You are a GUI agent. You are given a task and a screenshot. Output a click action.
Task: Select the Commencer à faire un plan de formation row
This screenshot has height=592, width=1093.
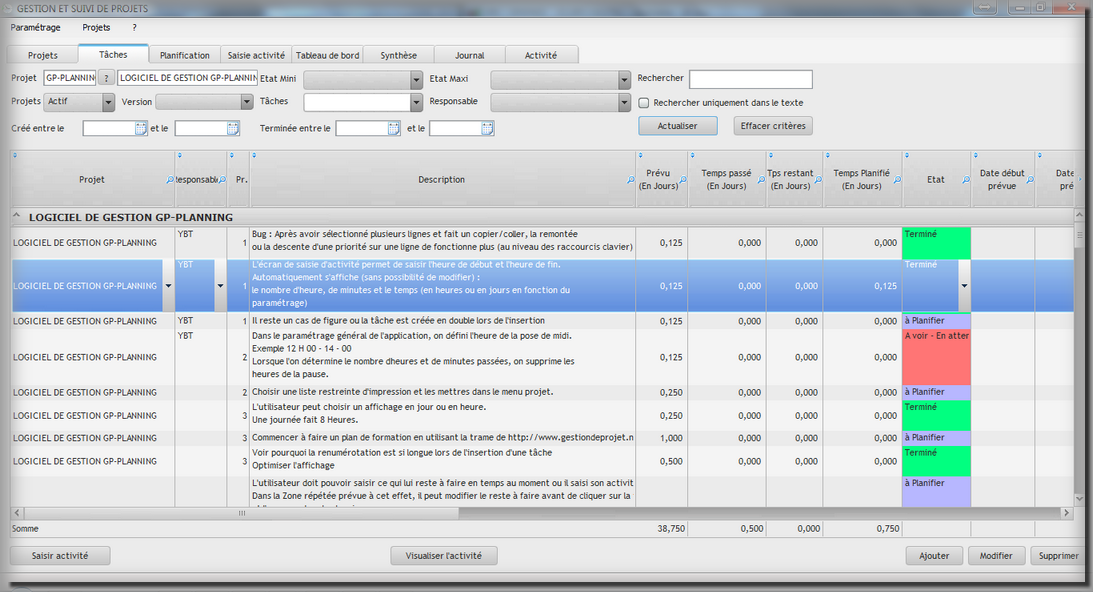(542, 438)
